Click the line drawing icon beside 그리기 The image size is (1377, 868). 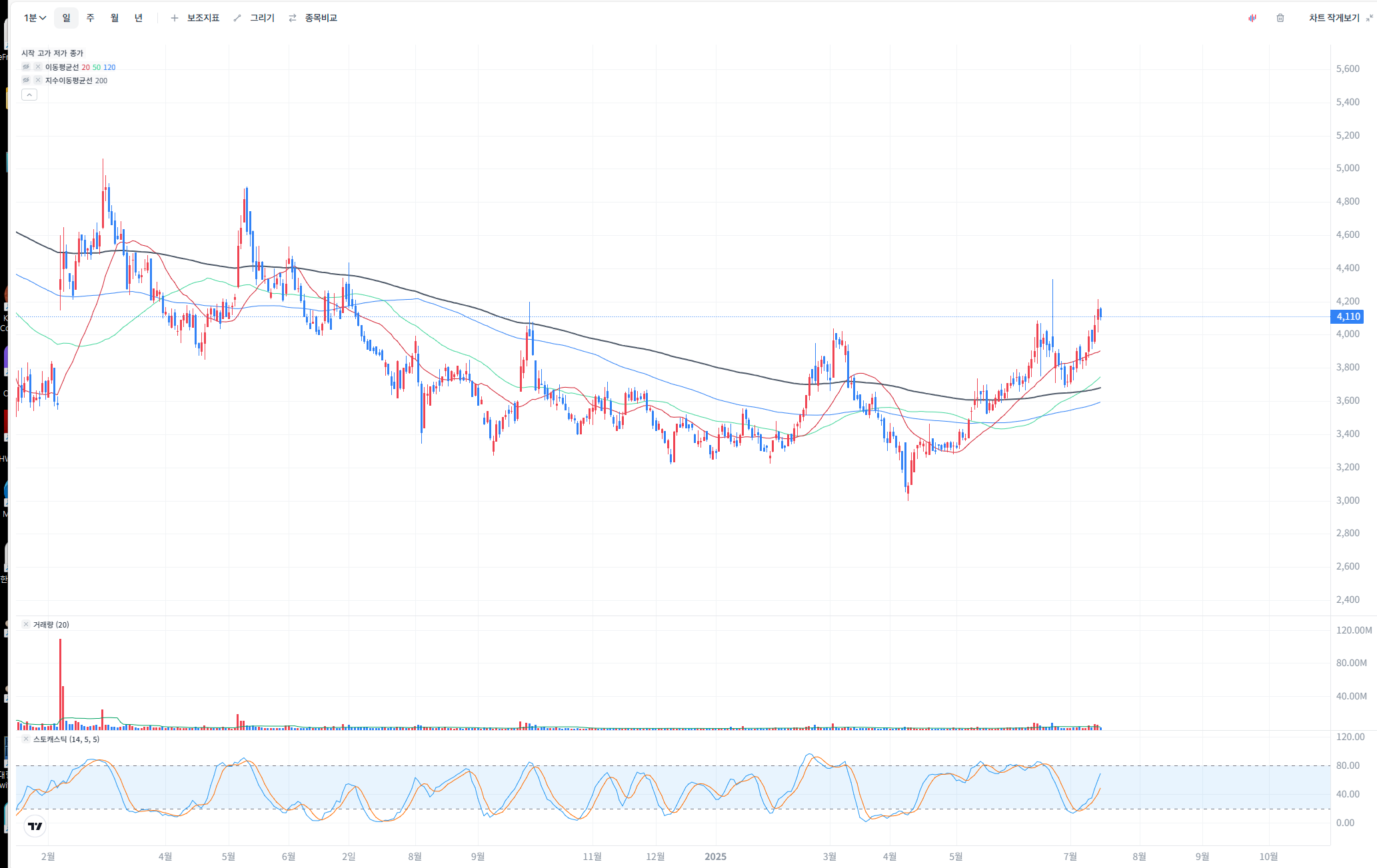coord(237,18)
